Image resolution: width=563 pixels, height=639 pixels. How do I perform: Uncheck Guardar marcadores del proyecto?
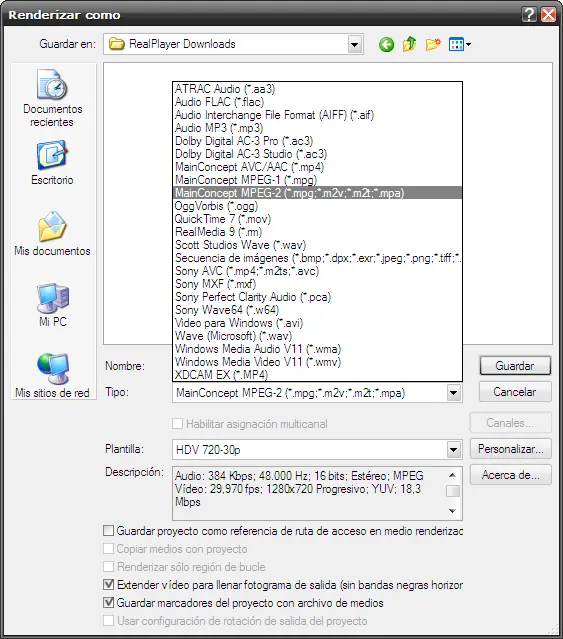pyautogui.click(x=108, y=602)
